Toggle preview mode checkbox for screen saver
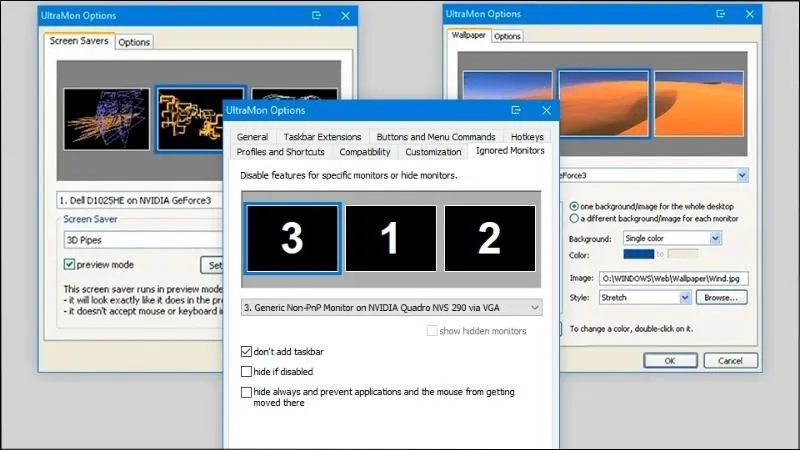This screenshot has width=800, height=450. point(69,265)
